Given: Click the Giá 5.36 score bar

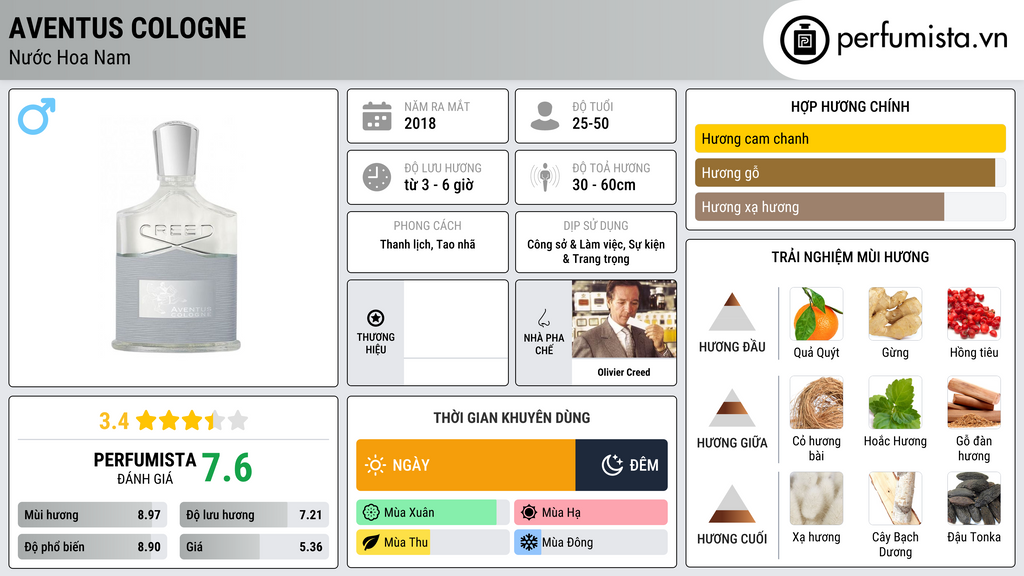Looking at the screenshot, I should click(254, 547).
